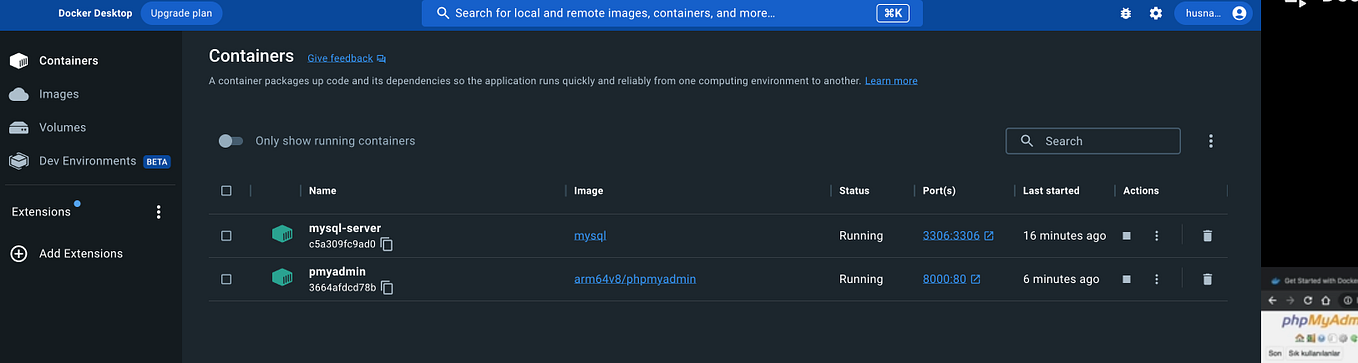Stop the mysql-server container

click(1126, 236)
